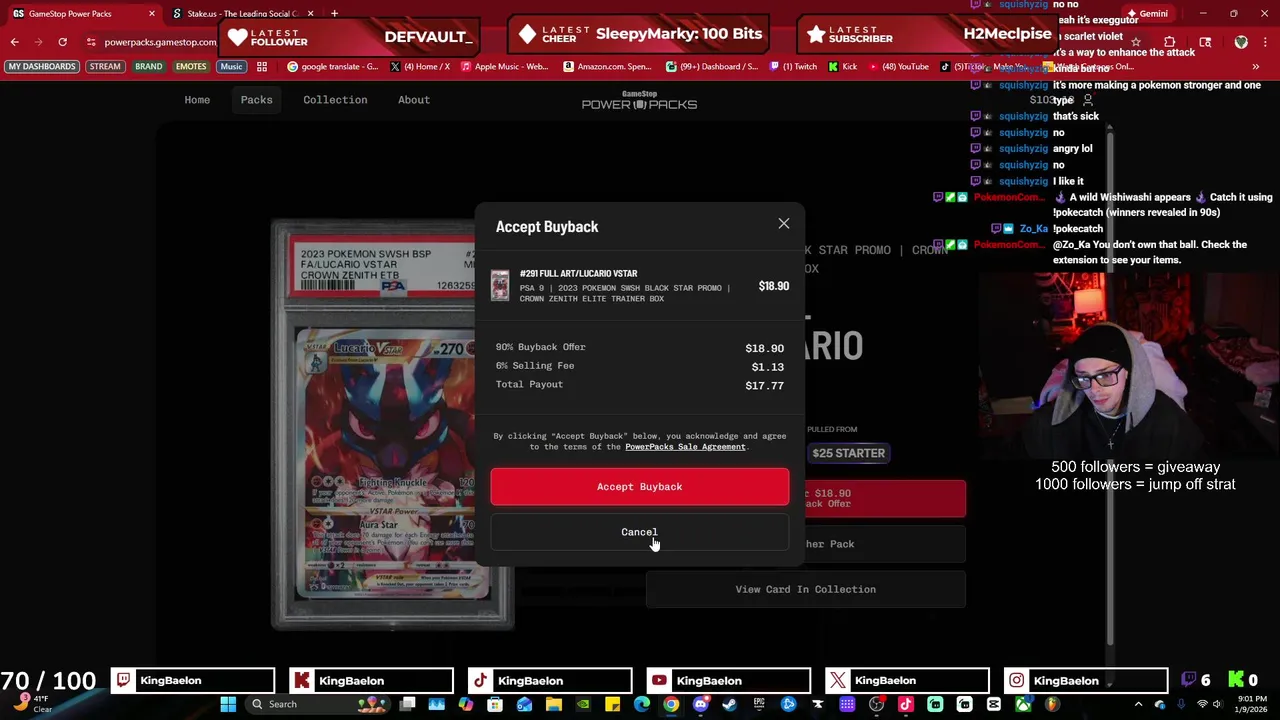The height and width of the screenshot is (720, 1280).
Task: Open the google translate bookmark
Action: coord(333,67)
